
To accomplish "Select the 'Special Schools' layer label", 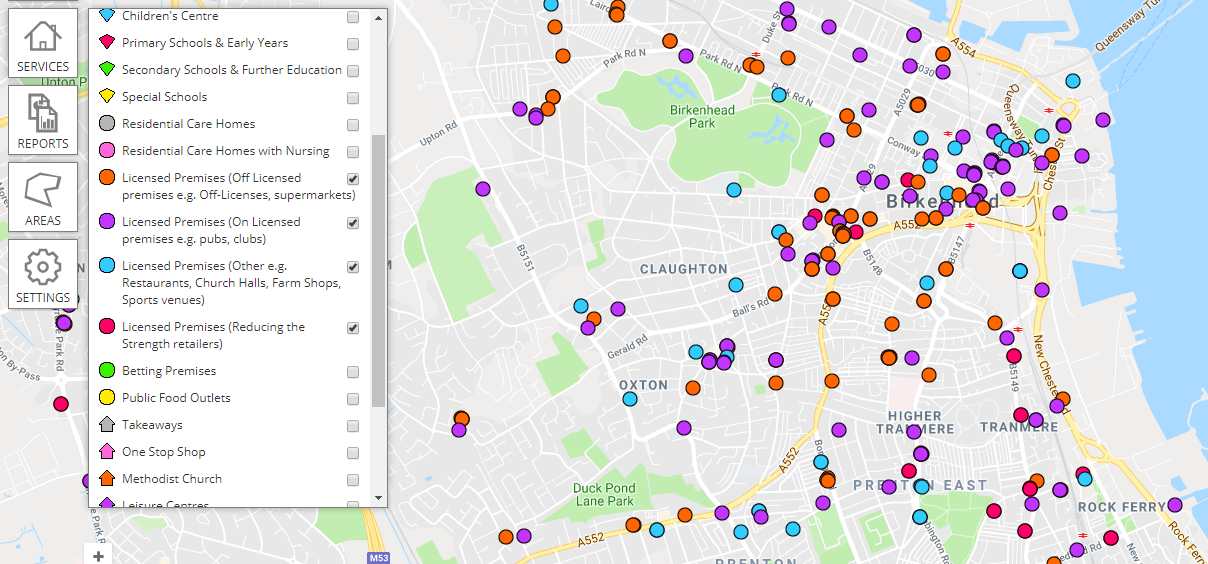I will pos(164,97).
